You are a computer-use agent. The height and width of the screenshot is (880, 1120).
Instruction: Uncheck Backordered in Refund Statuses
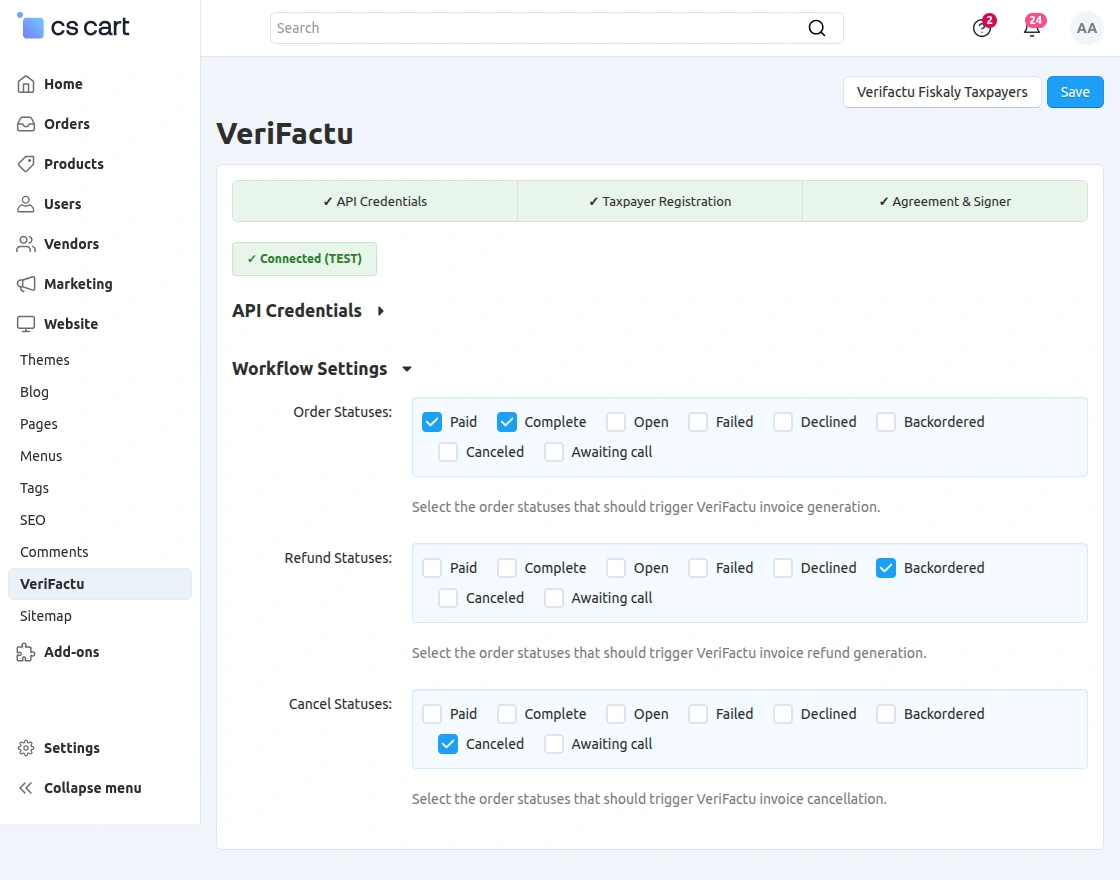pyautogui.click(x=886, y=568)
